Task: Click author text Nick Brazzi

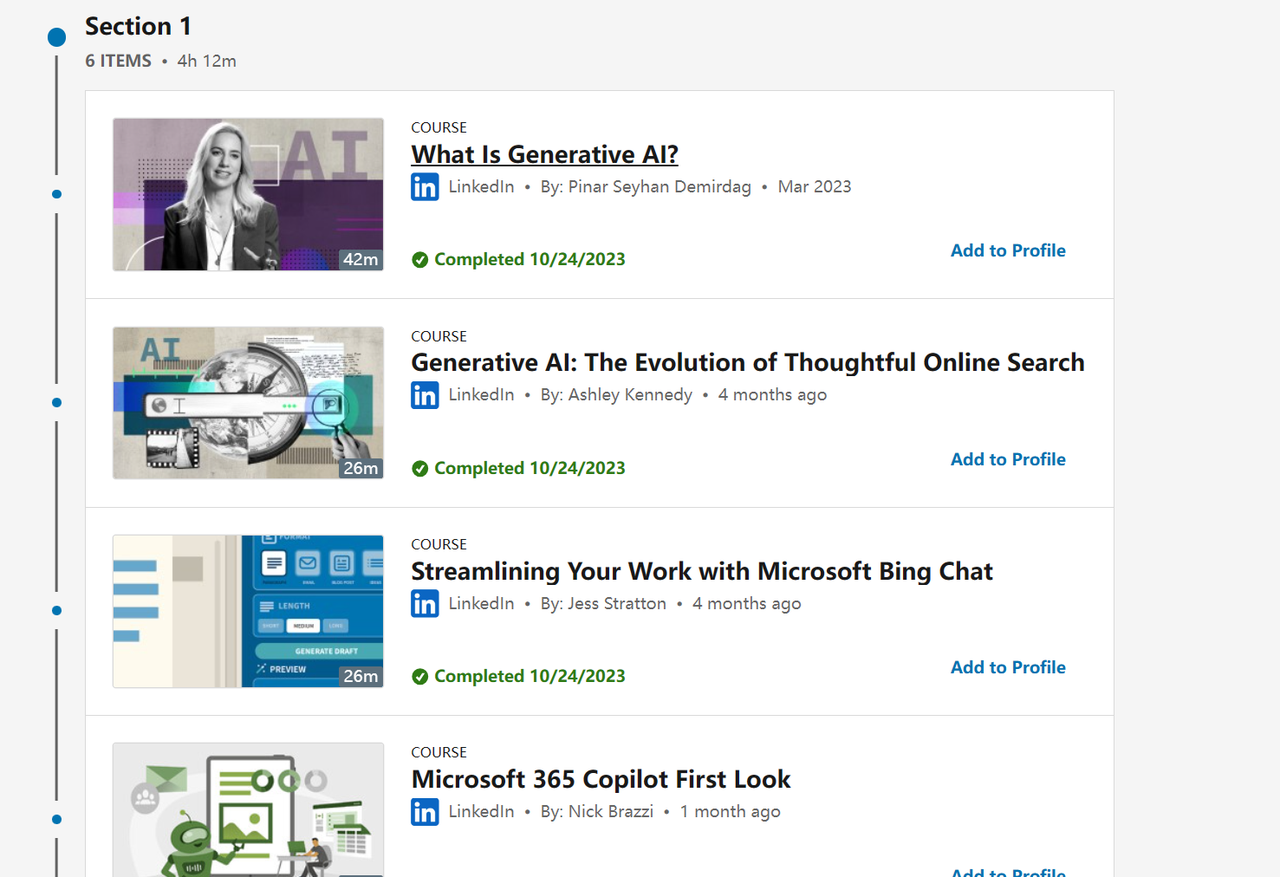Action: point(611,812)
